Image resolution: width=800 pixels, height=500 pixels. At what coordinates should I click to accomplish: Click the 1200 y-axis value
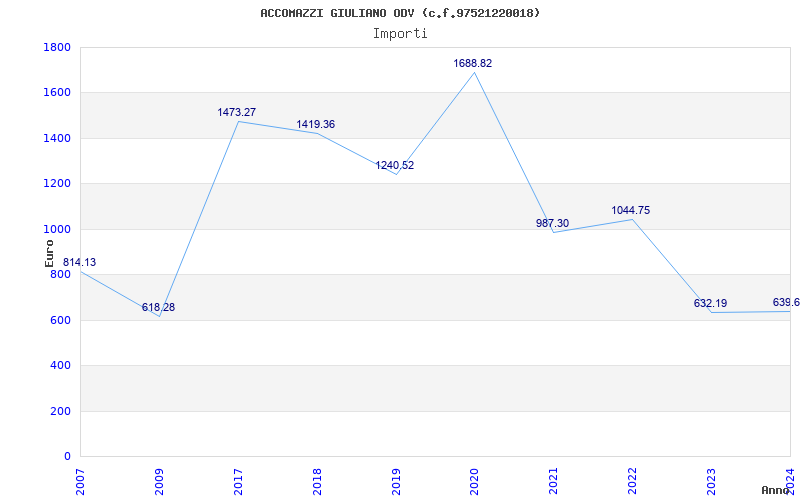tap(57, 184)
